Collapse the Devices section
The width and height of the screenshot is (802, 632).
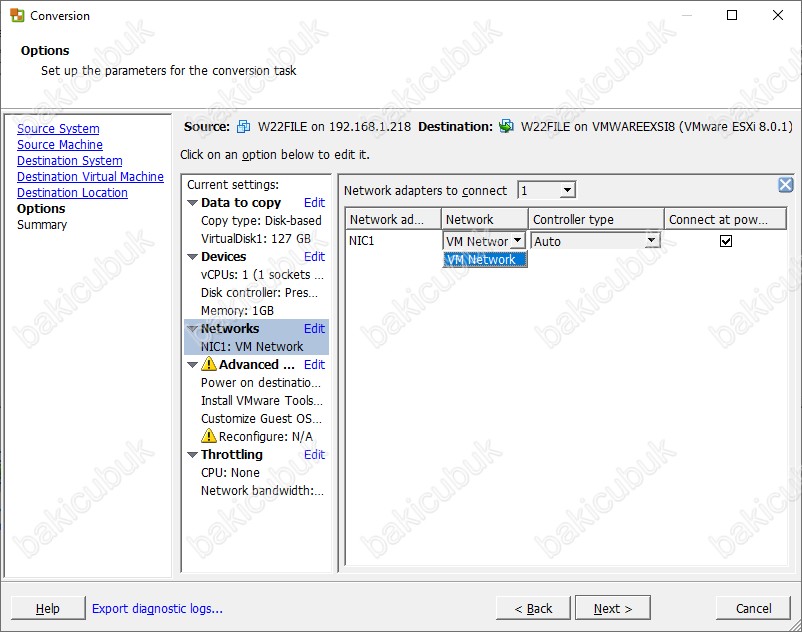(x=192, y=257)
